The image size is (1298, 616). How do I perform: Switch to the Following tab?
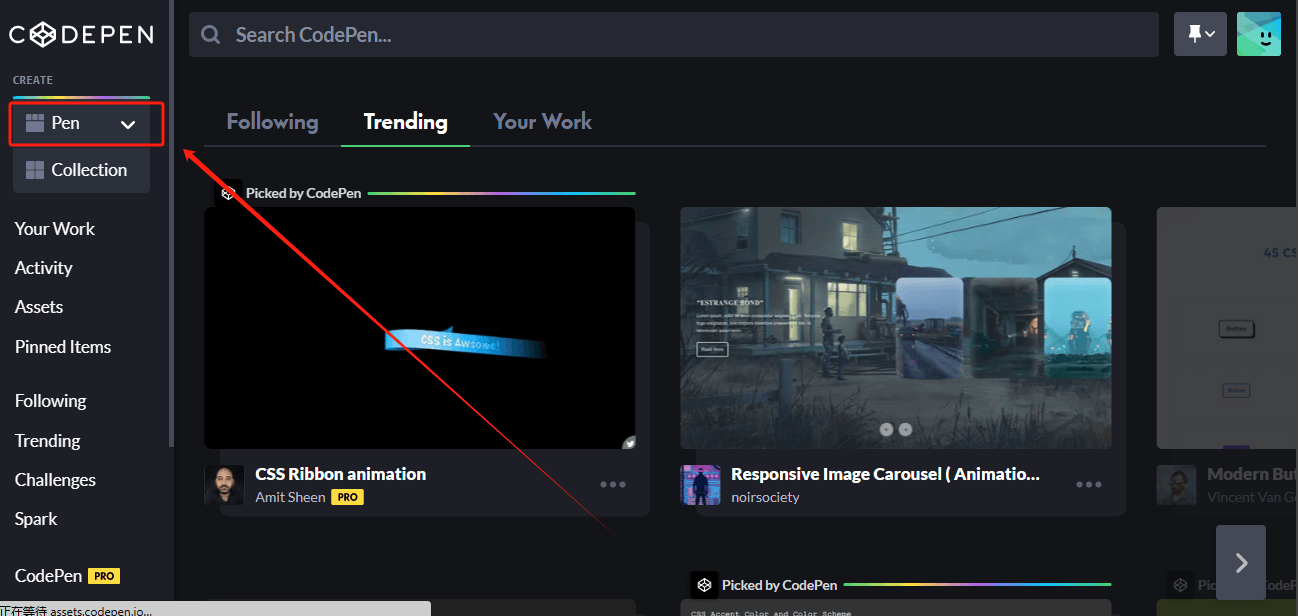click(272, 121)
